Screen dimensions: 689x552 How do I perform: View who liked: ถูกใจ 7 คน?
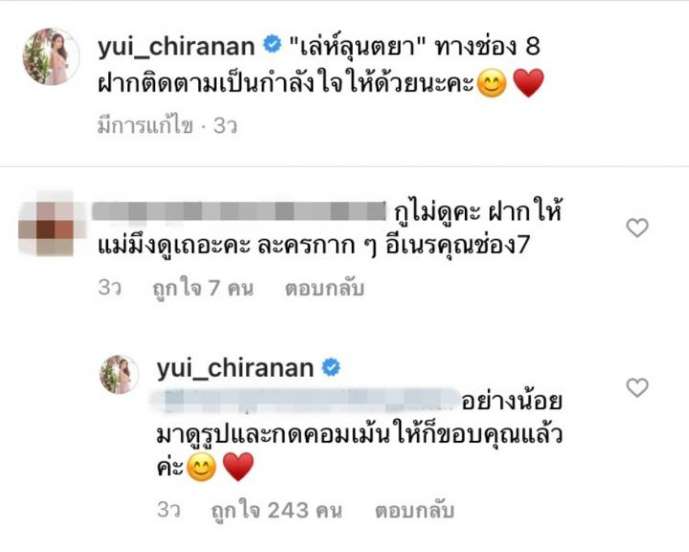tap(203, 289)
